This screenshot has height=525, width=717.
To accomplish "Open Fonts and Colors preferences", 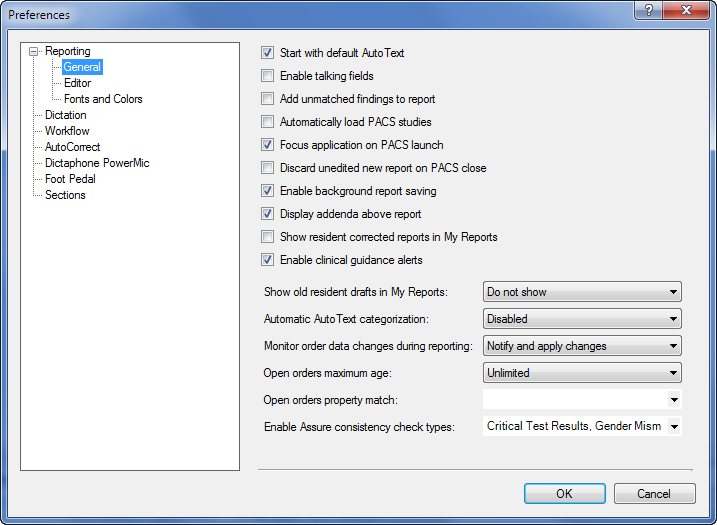I will point(103,99).
